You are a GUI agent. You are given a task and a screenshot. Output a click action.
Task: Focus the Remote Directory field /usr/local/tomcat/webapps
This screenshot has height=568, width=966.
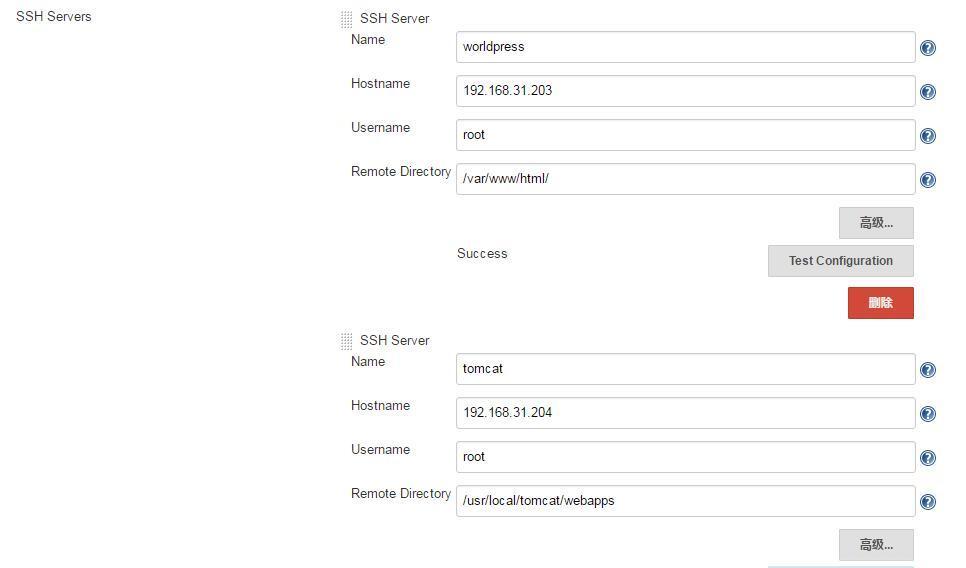685,501
